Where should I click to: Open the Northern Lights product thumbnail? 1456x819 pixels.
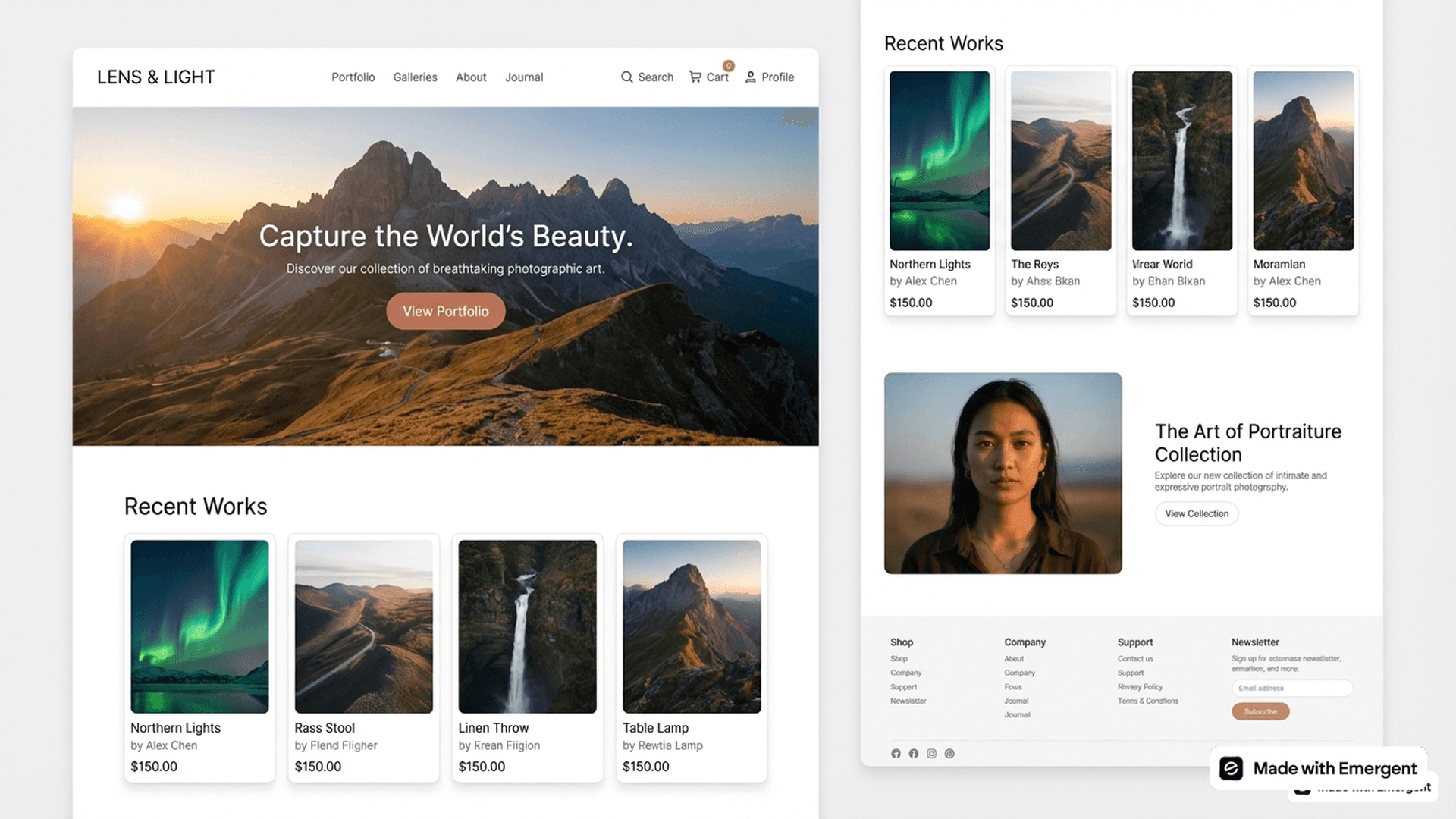pos(199,626)
